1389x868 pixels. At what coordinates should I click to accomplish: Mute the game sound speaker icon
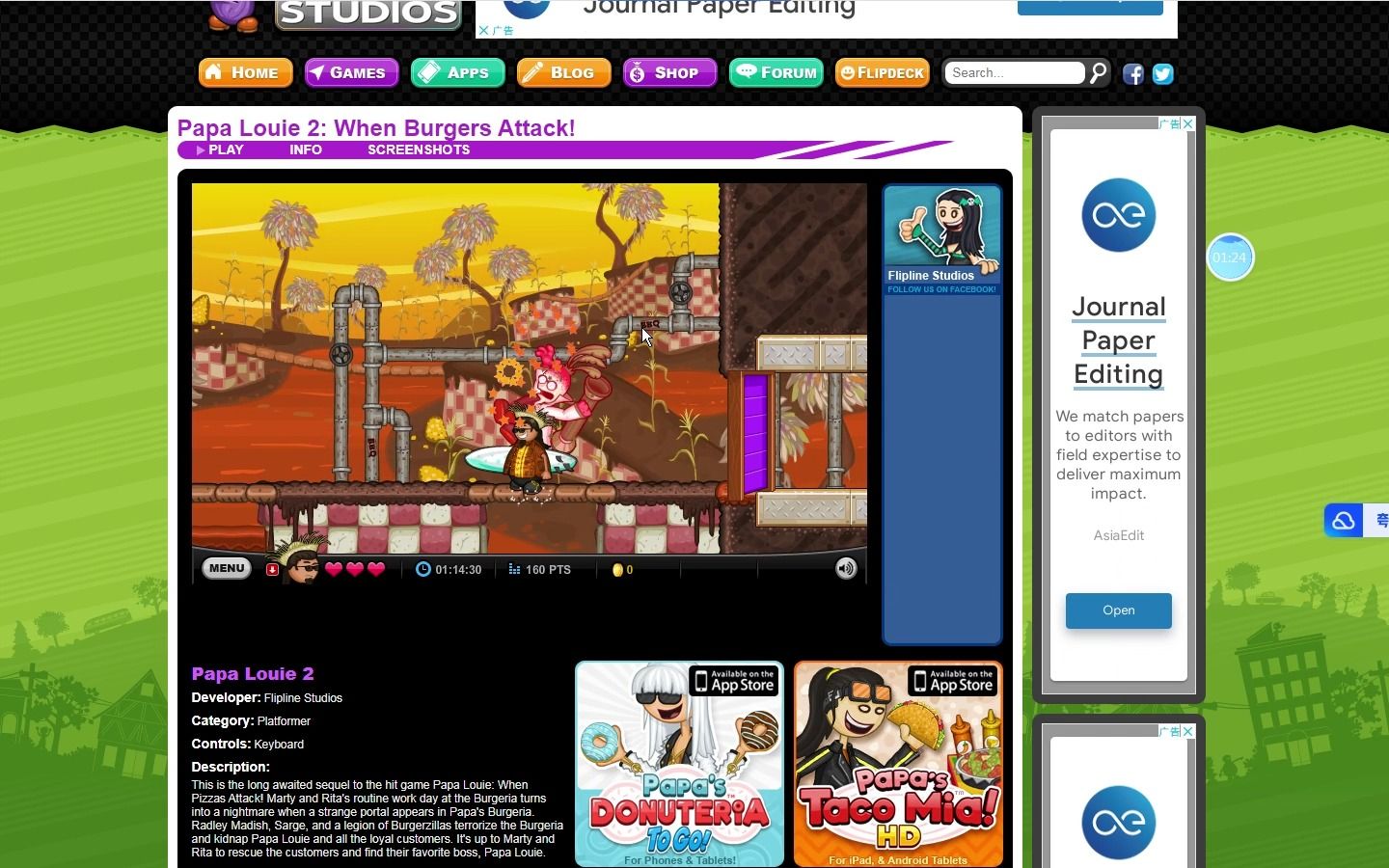(846, 568)
